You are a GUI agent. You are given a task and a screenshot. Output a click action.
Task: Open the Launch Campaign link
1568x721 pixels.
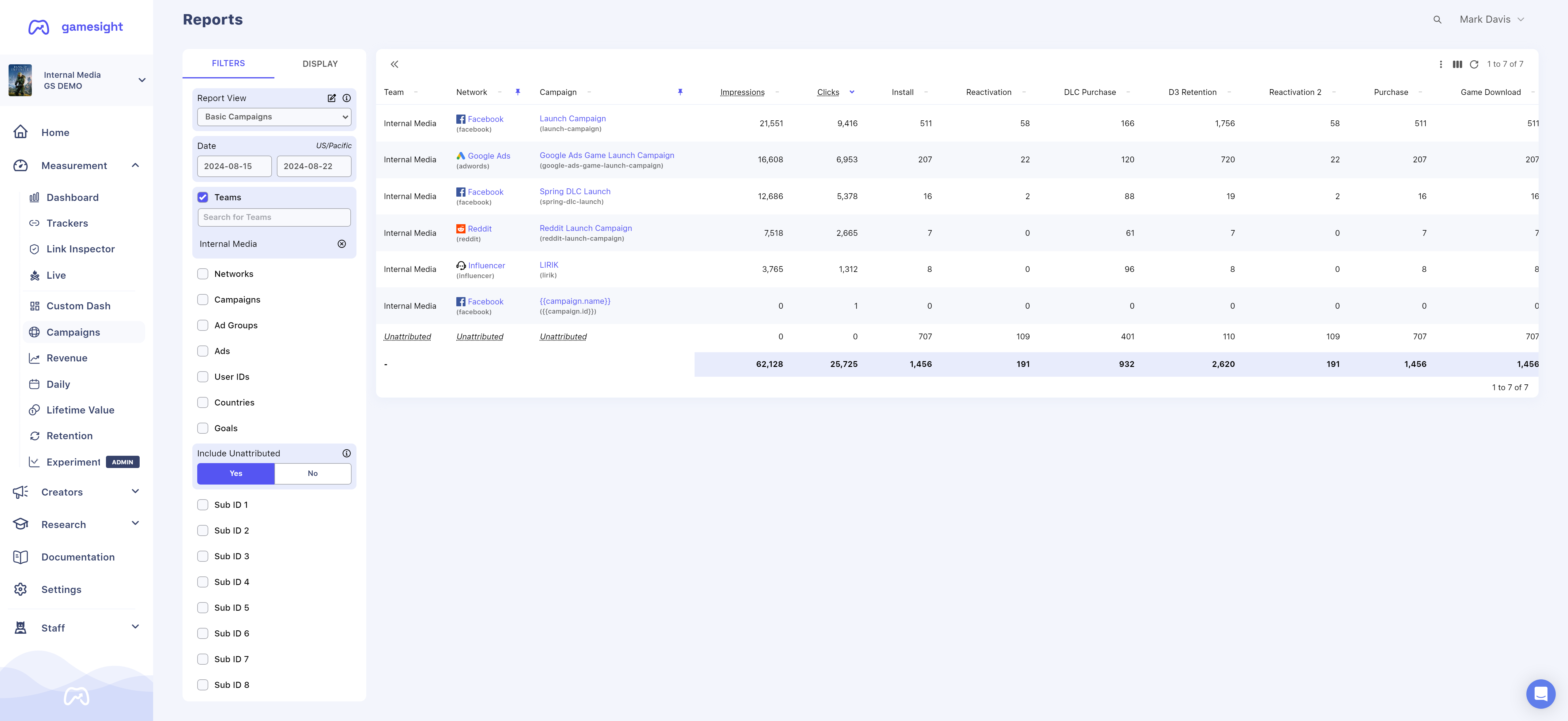(x=572, y=119)
